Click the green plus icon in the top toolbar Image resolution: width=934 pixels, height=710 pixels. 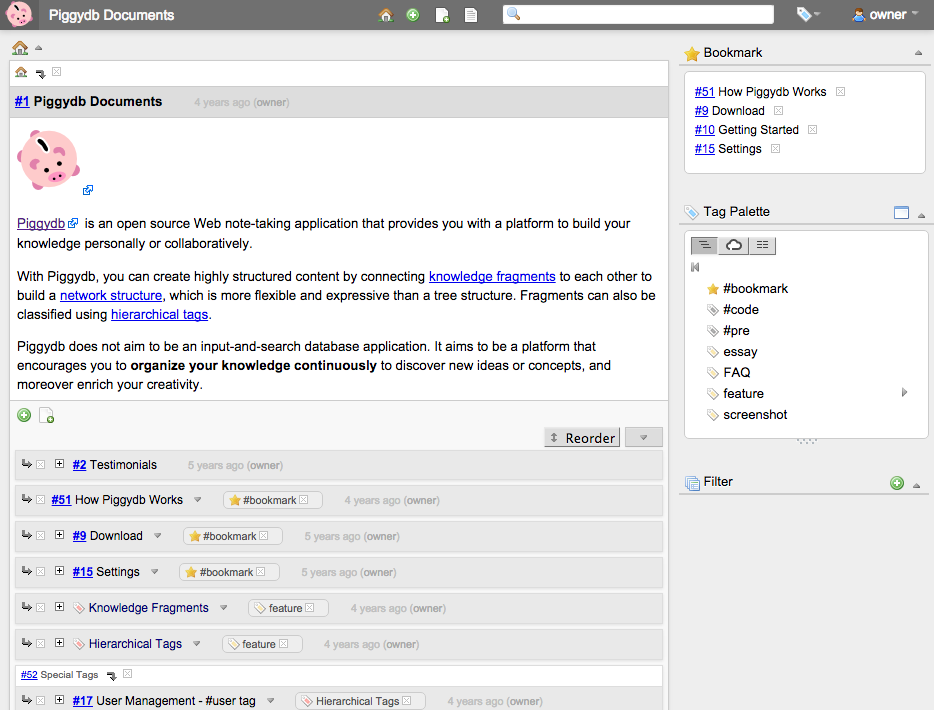[413, 15]
